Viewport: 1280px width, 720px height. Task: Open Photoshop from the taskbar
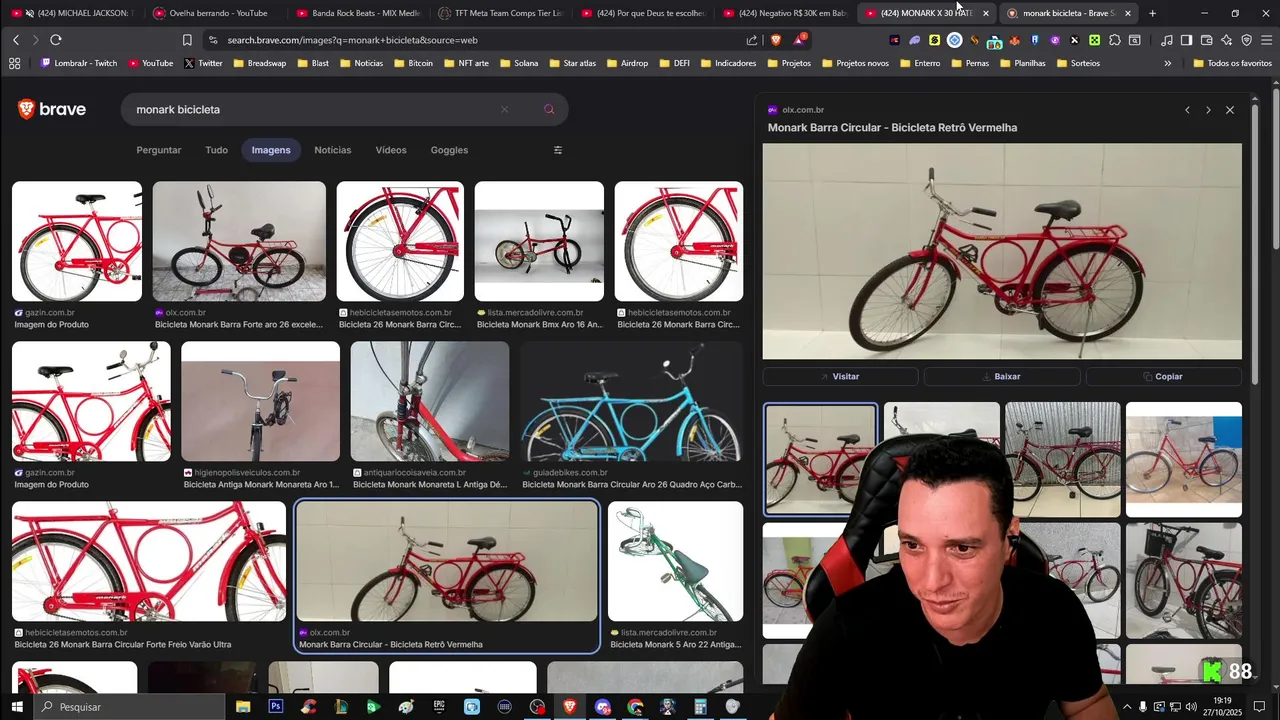(x=275, y=707)
